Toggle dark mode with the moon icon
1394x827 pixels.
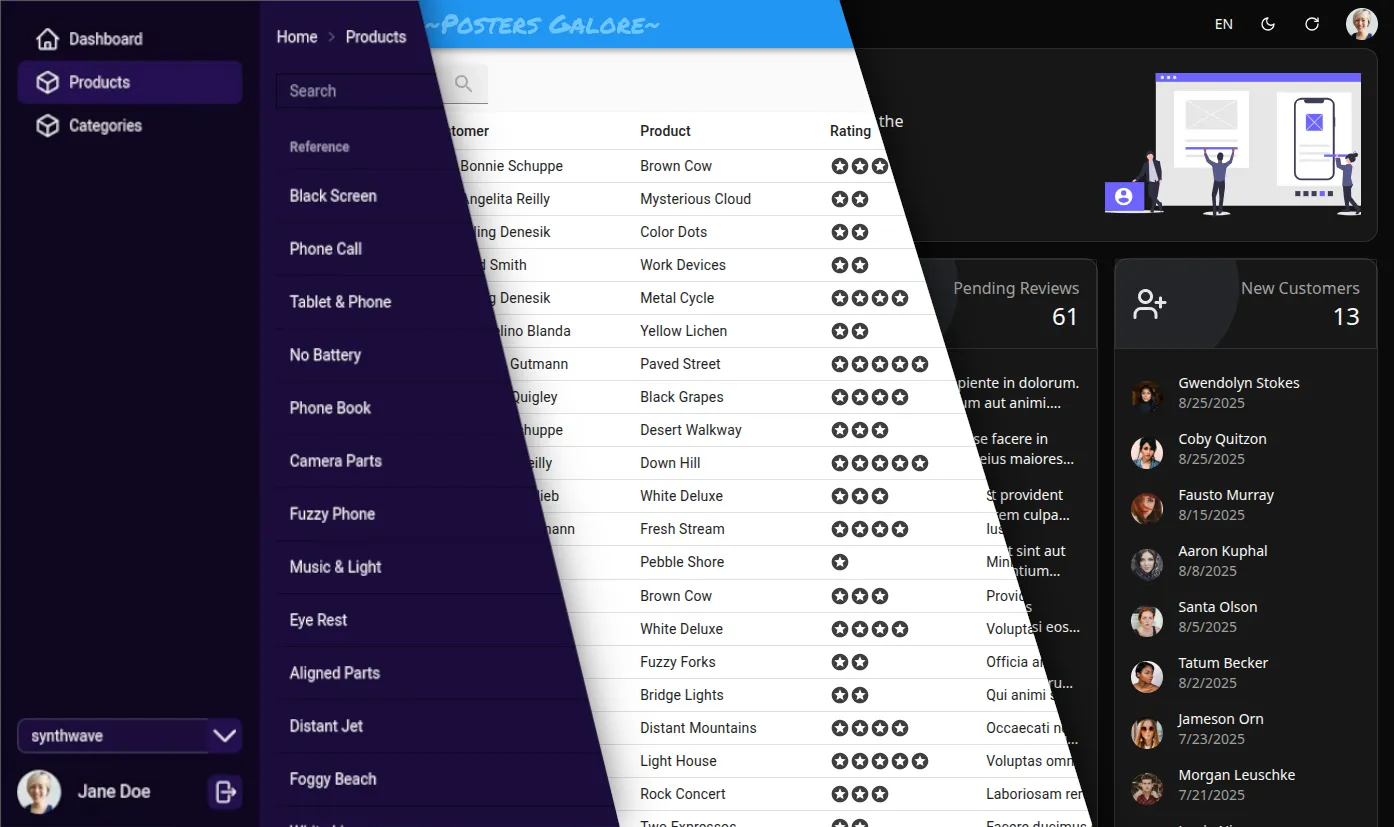click(x=1268, y=24)
